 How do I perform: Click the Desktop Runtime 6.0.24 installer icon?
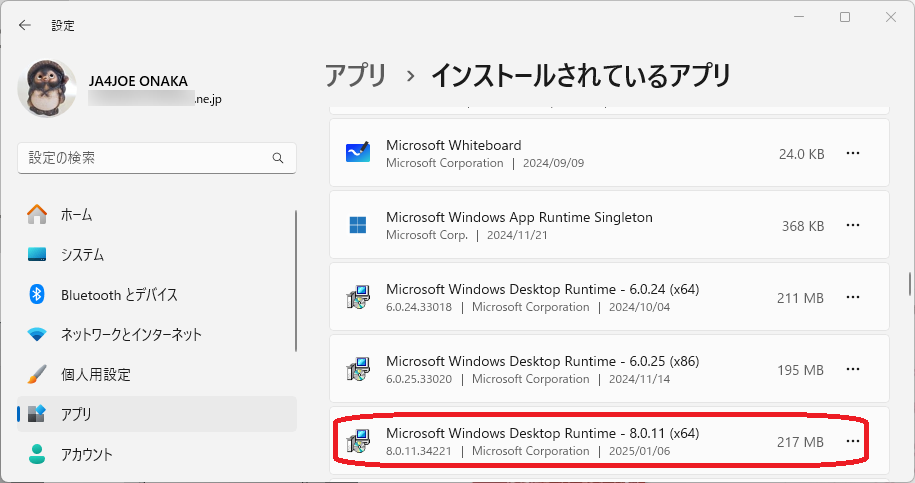[358, 297]
